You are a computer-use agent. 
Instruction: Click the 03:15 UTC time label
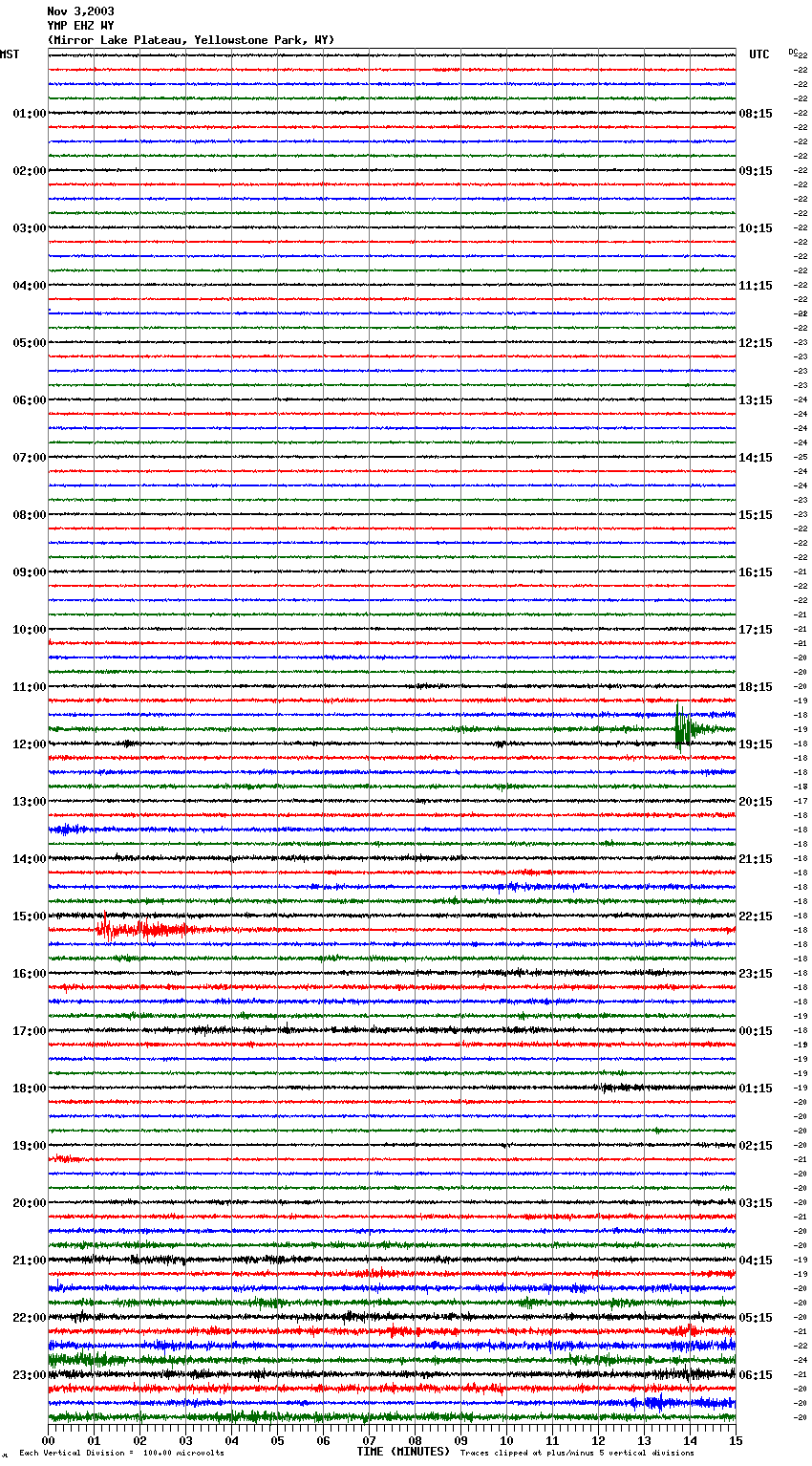pyautogui.click(x=756, y=1203)
